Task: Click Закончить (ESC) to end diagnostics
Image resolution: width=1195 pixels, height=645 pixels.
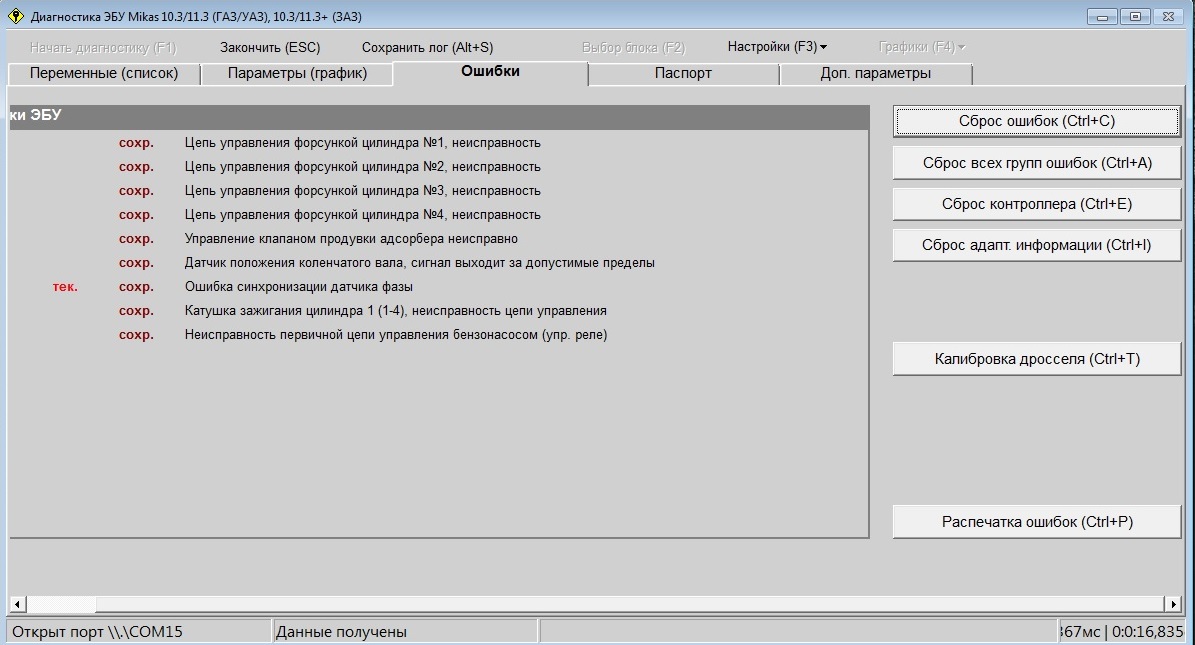Action: point(270,47)
